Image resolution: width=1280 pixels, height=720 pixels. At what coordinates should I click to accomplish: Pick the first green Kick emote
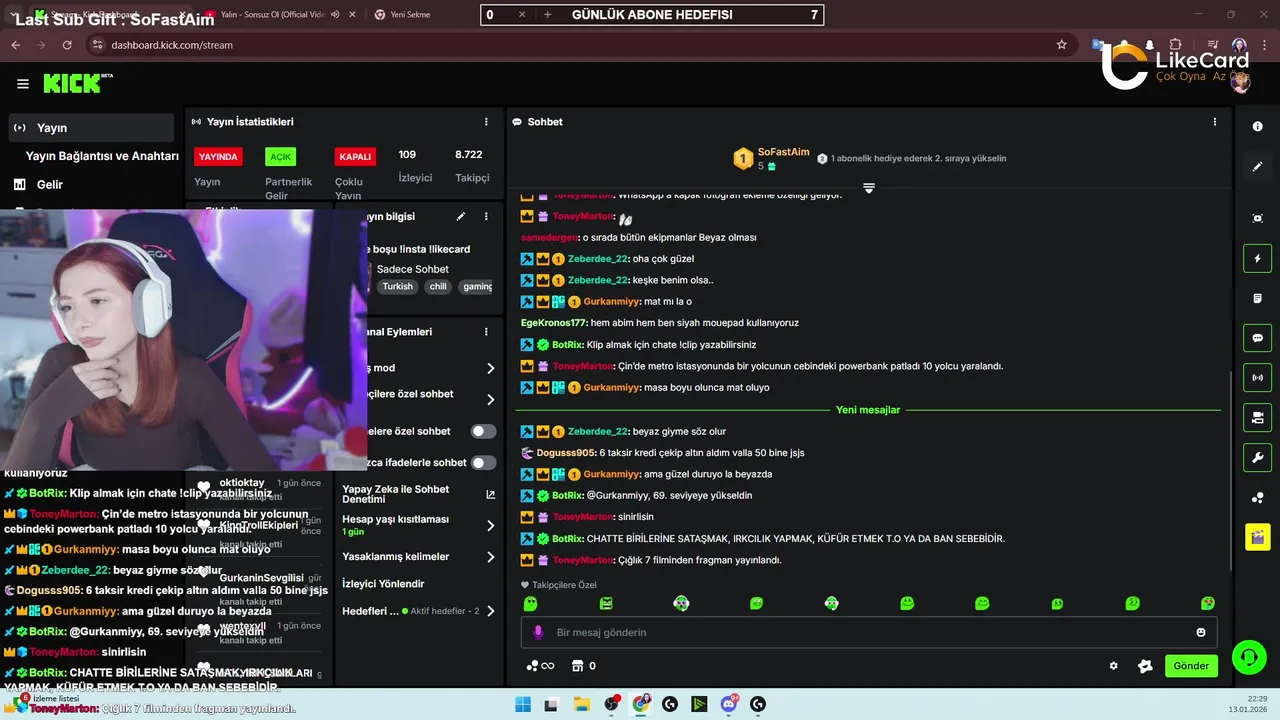click(530, 603)
